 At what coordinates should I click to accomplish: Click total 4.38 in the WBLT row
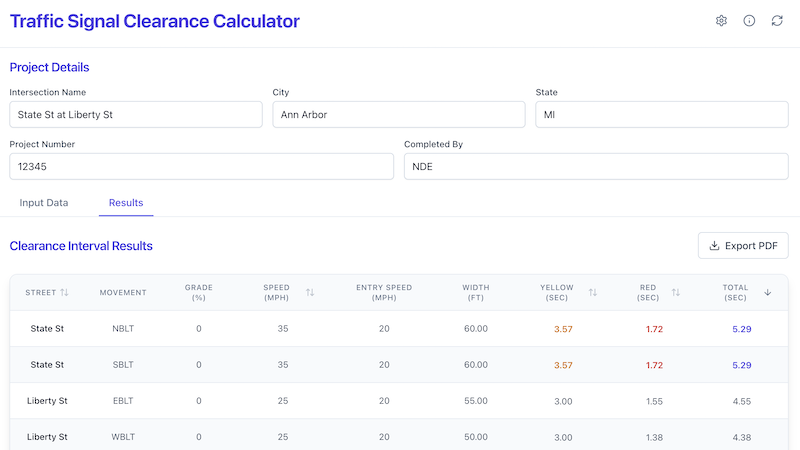[x=742, y=438]
